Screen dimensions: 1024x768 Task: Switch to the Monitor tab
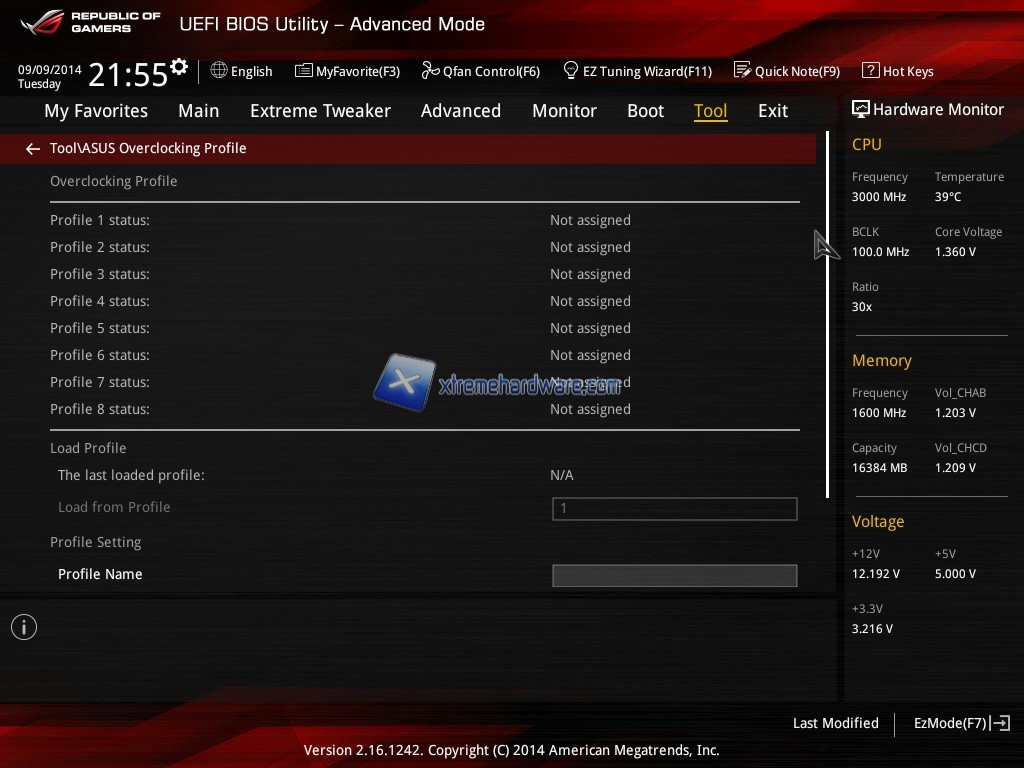click(x=564, y=111)
